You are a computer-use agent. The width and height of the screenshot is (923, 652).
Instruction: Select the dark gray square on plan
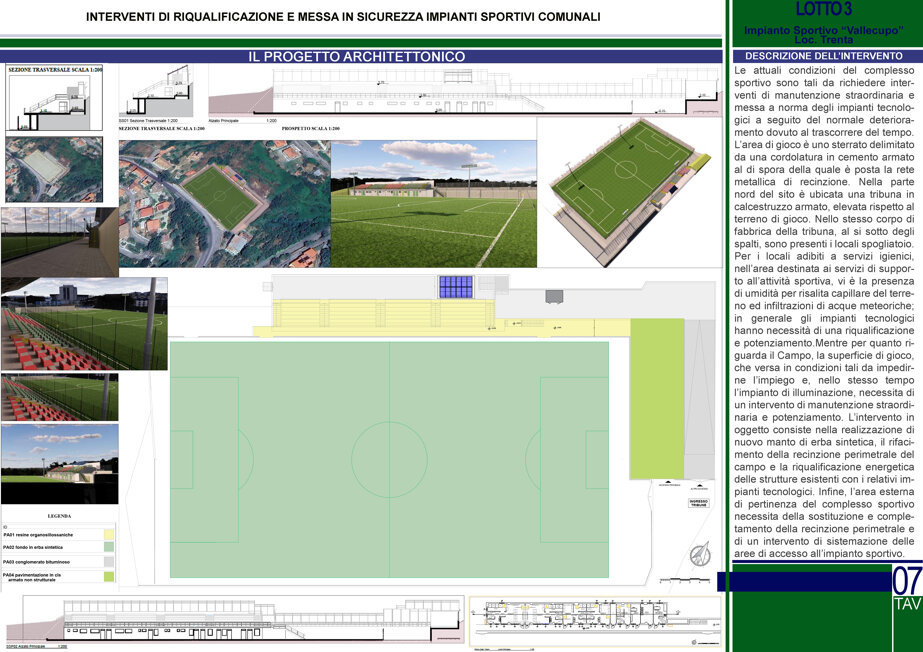(554, 296)
